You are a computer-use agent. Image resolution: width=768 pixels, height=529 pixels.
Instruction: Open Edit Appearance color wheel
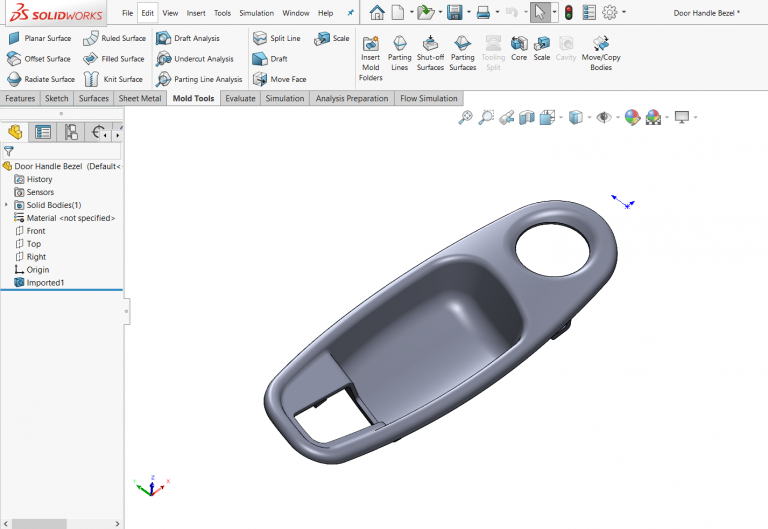tap(632, 118)
